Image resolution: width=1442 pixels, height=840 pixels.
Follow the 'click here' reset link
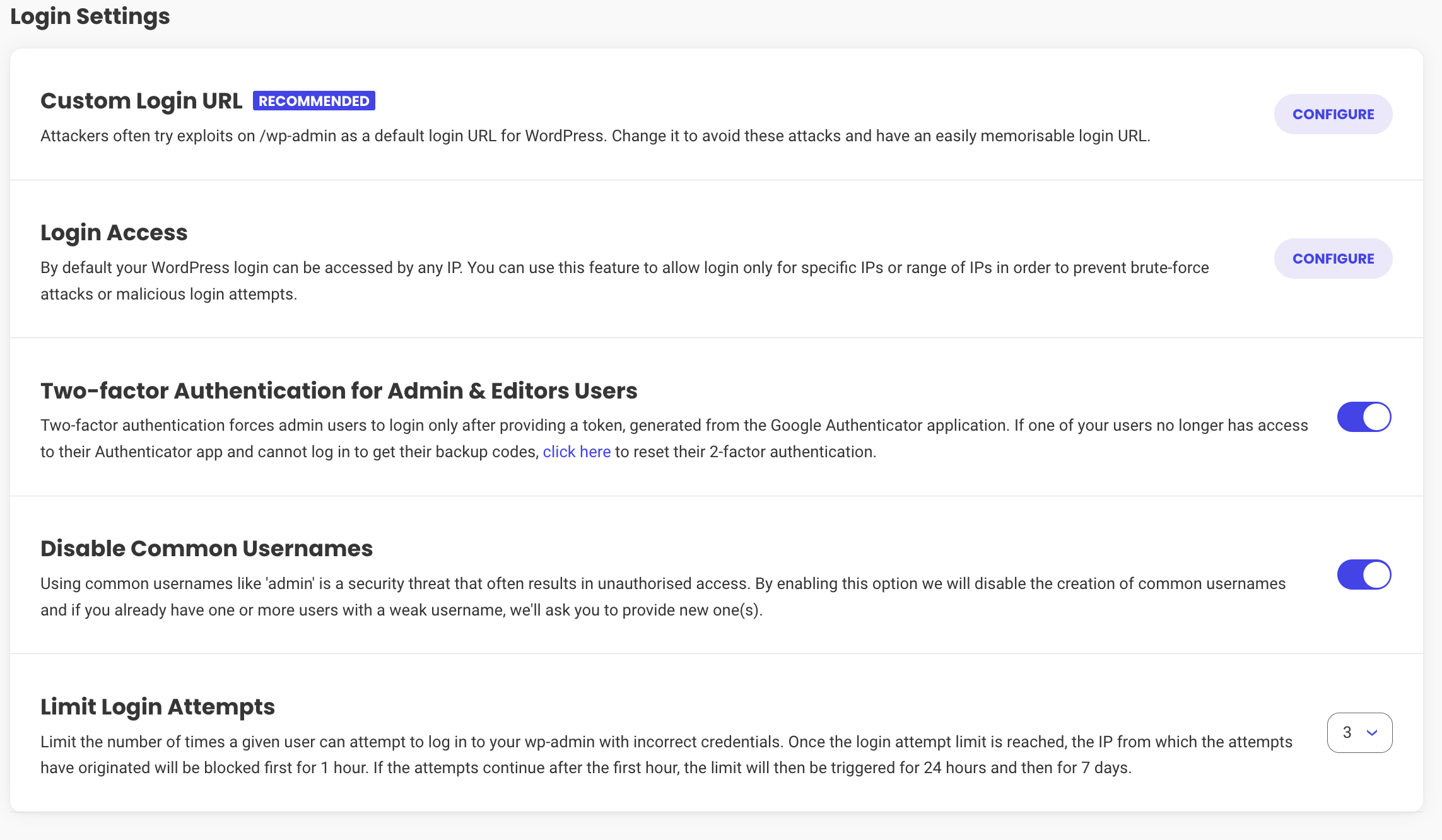coord(577,452)
